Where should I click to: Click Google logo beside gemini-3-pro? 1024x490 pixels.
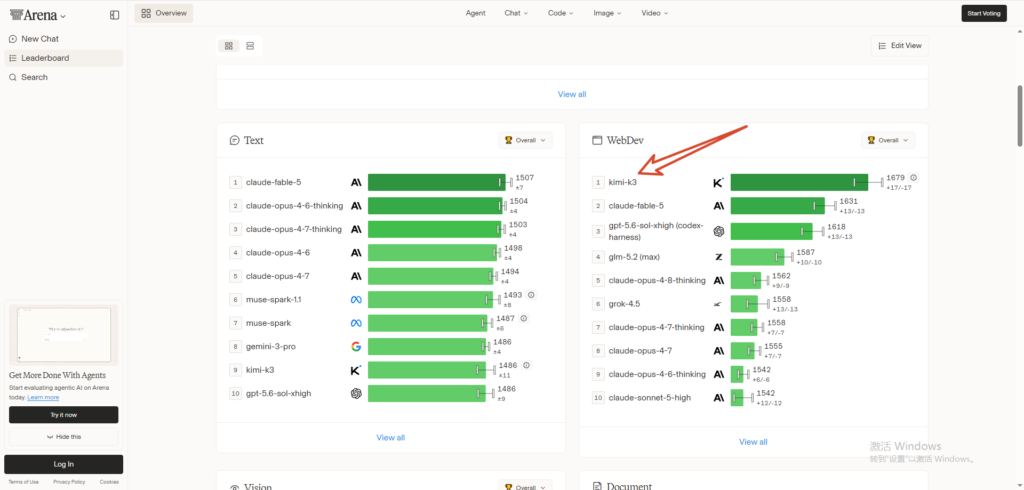(356, 346)
